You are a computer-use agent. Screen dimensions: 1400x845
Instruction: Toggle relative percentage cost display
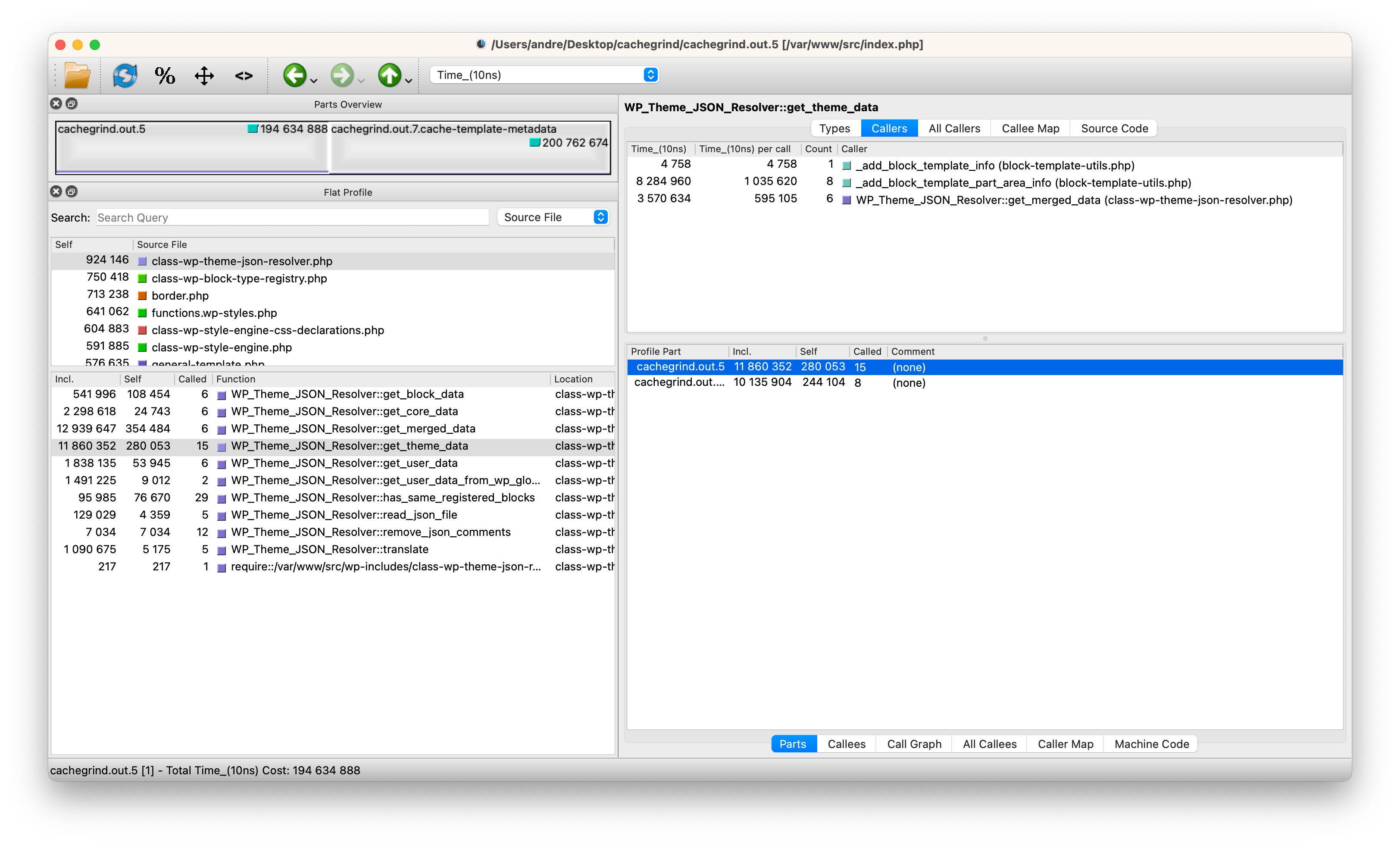coord(165,75)
